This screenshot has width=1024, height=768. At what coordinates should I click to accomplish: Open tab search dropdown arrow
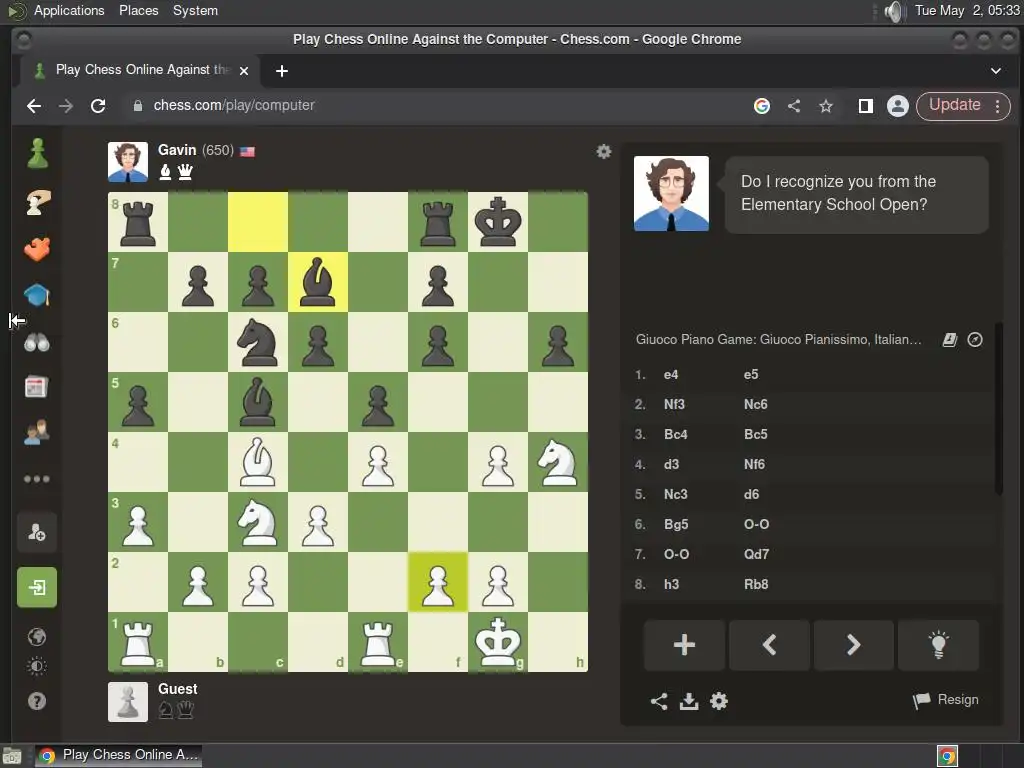[996, 71]
